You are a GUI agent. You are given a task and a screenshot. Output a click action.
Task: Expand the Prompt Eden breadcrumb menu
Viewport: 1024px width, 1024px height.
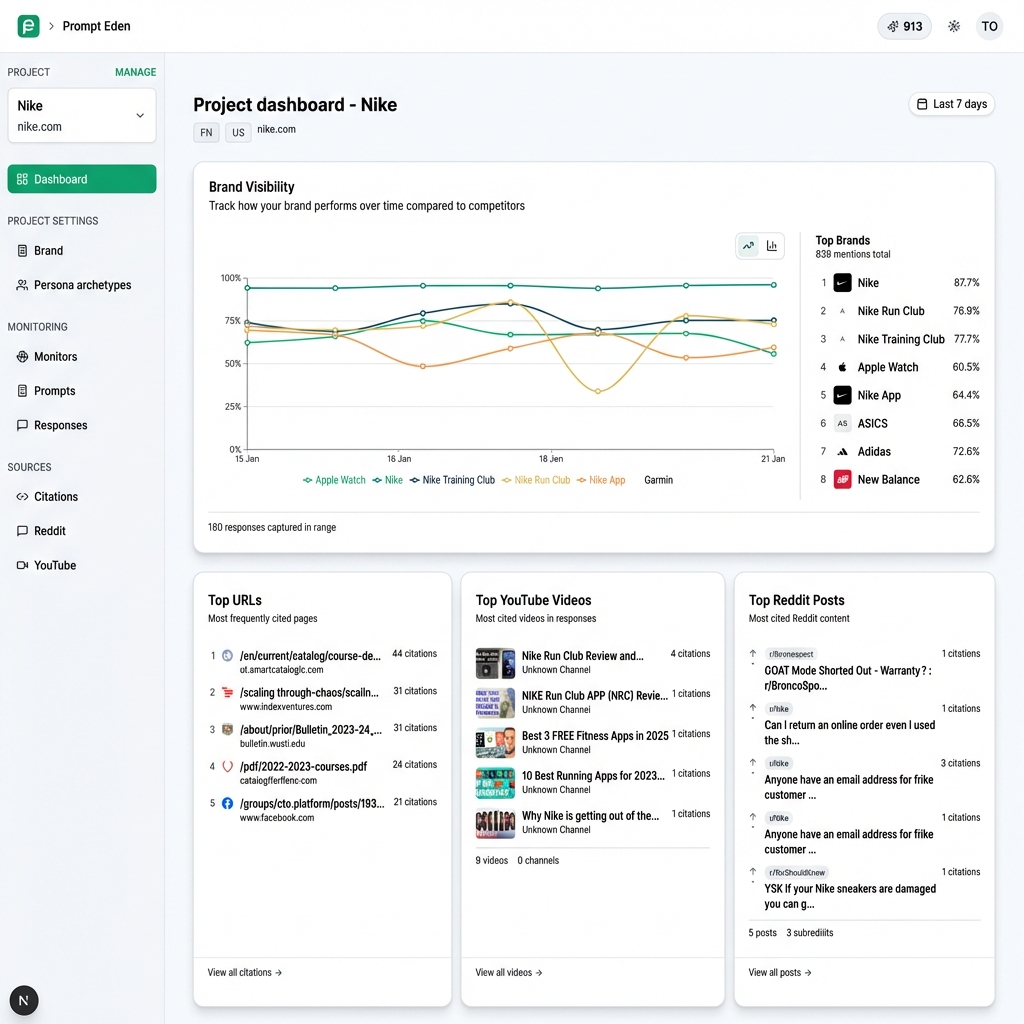96,26
